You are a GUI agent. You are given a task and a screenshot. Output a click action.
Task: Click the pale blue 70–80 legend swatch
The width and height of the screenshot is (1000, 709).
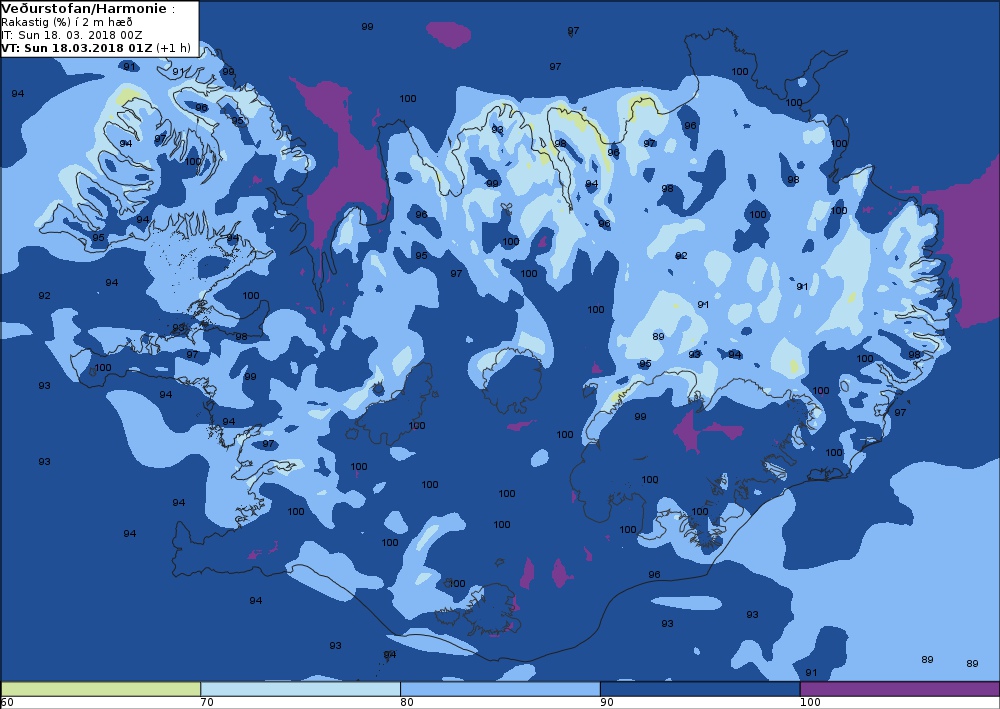300,689
